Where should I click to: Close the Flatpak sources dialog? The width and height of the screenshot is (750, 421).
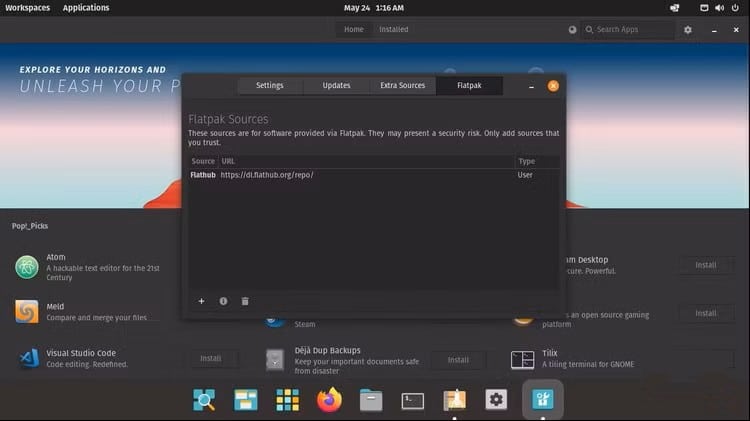point(553,86)
